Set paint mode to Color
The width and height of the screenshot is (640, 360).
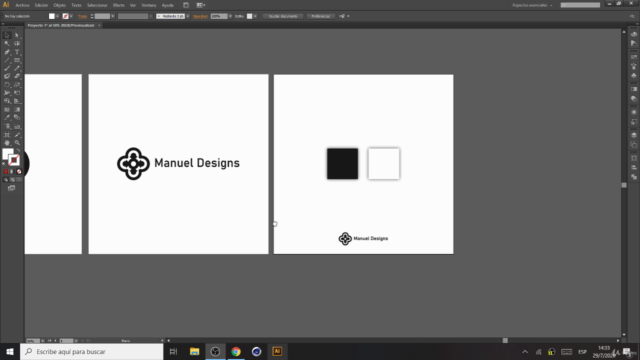pos(6,172)
